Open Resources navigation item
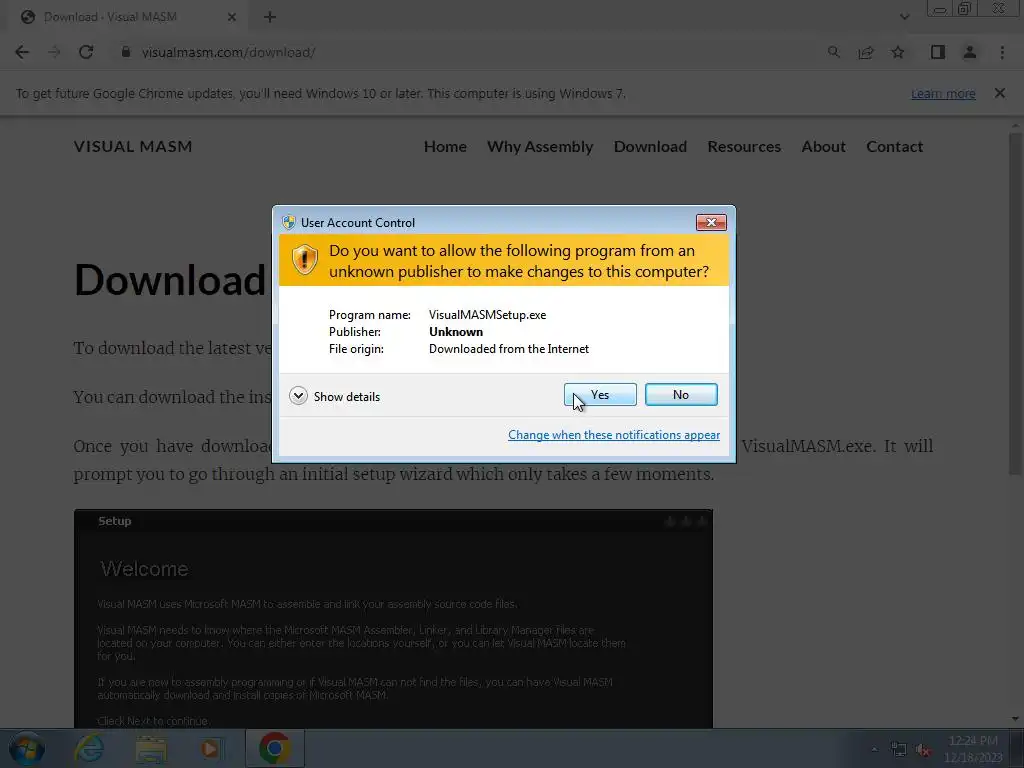 pyautogui.click(x=744, y=146)
